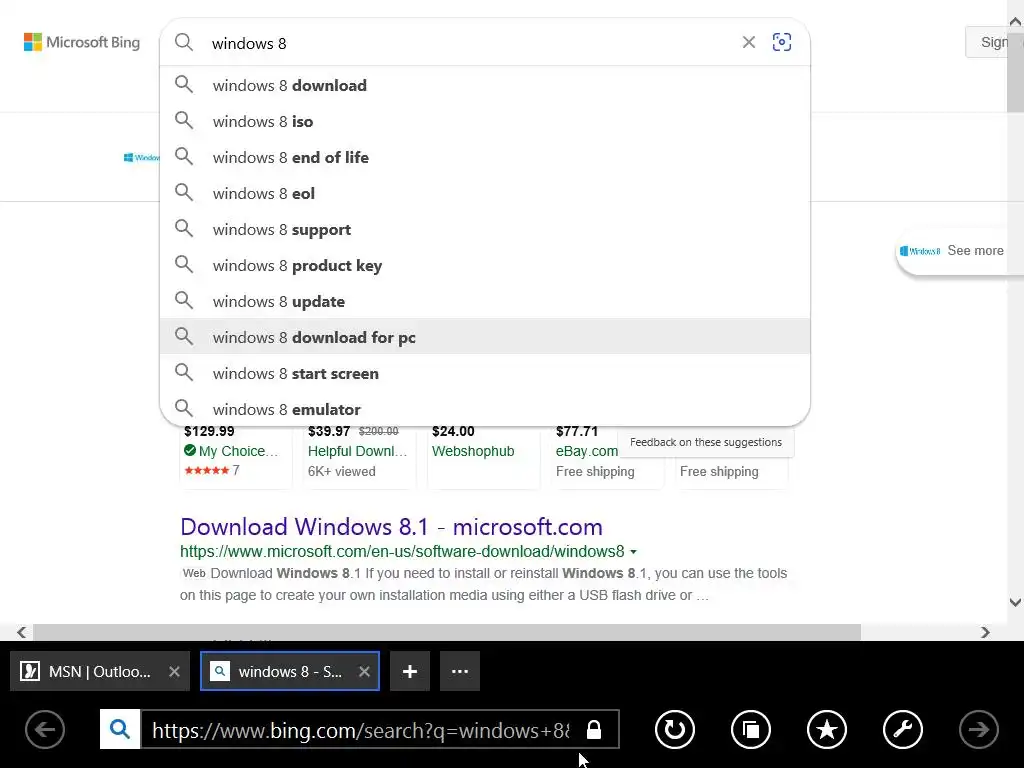Image resolution: width=1024 pixels, height=768 pixels.
Task: Click vertical scrollbar down arrow
Action: tap(1016, 602)
